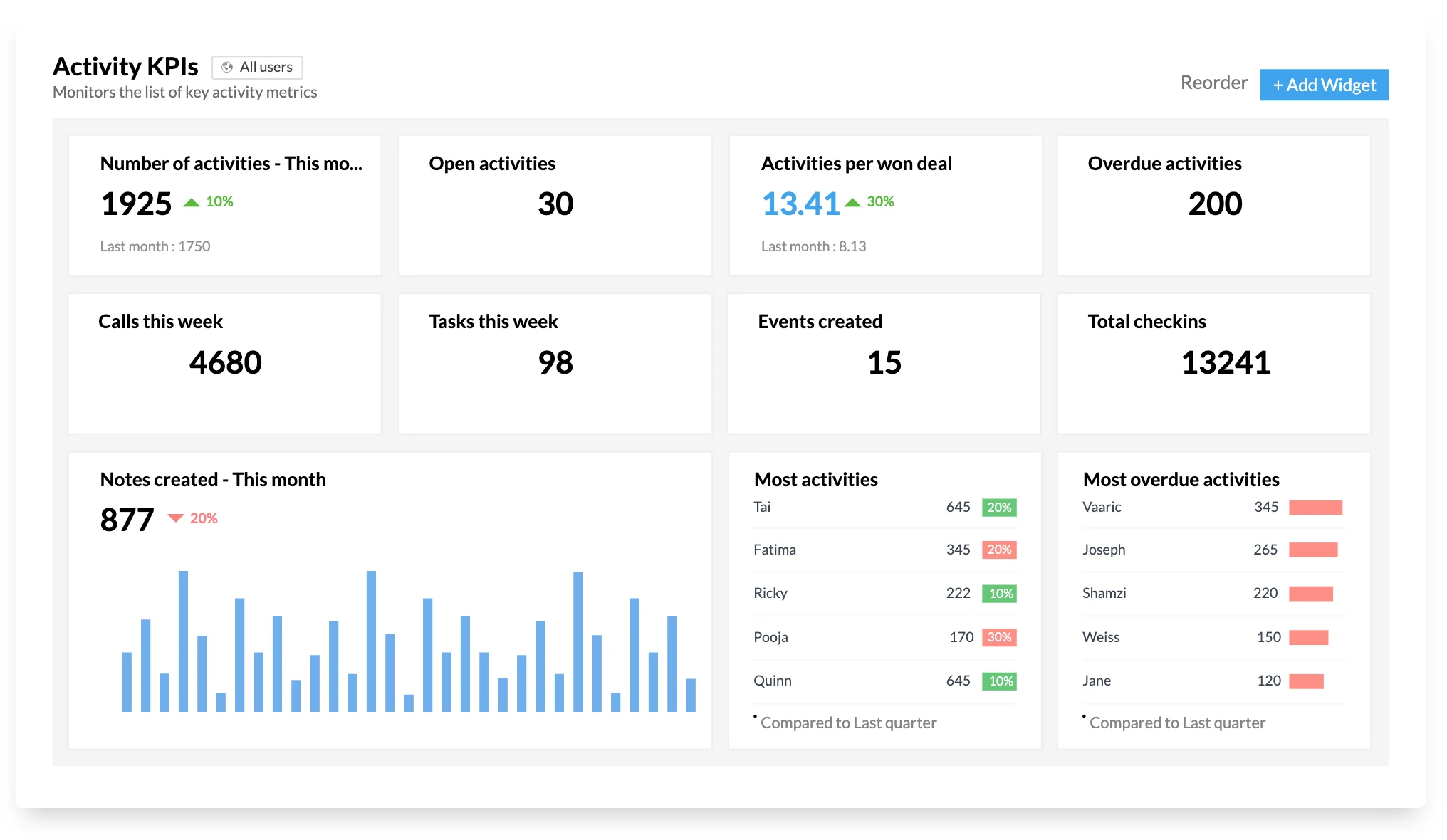
Task: Click the 20% red badge for Fatima
Action: [x=999, y=550]
